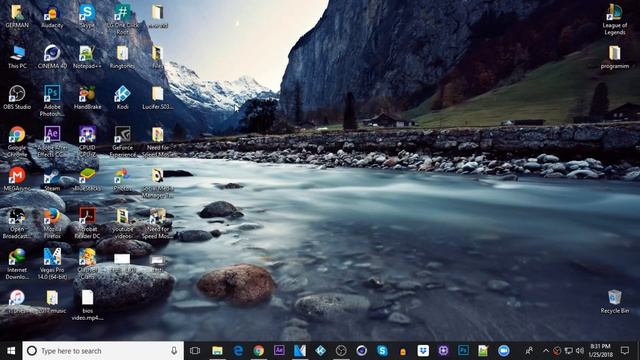Open Photoshop from the taskbar
640x360 pixels.
(x=463, y=351)
